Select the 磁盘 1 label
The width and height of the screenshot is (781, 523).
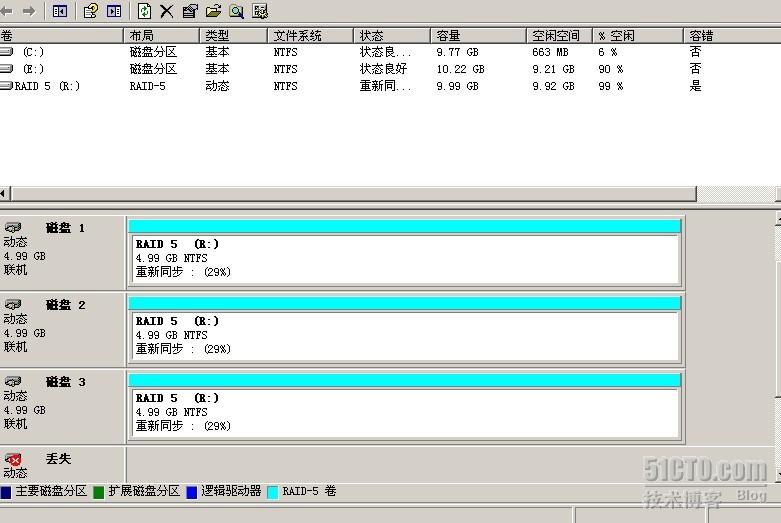(65, 228)
